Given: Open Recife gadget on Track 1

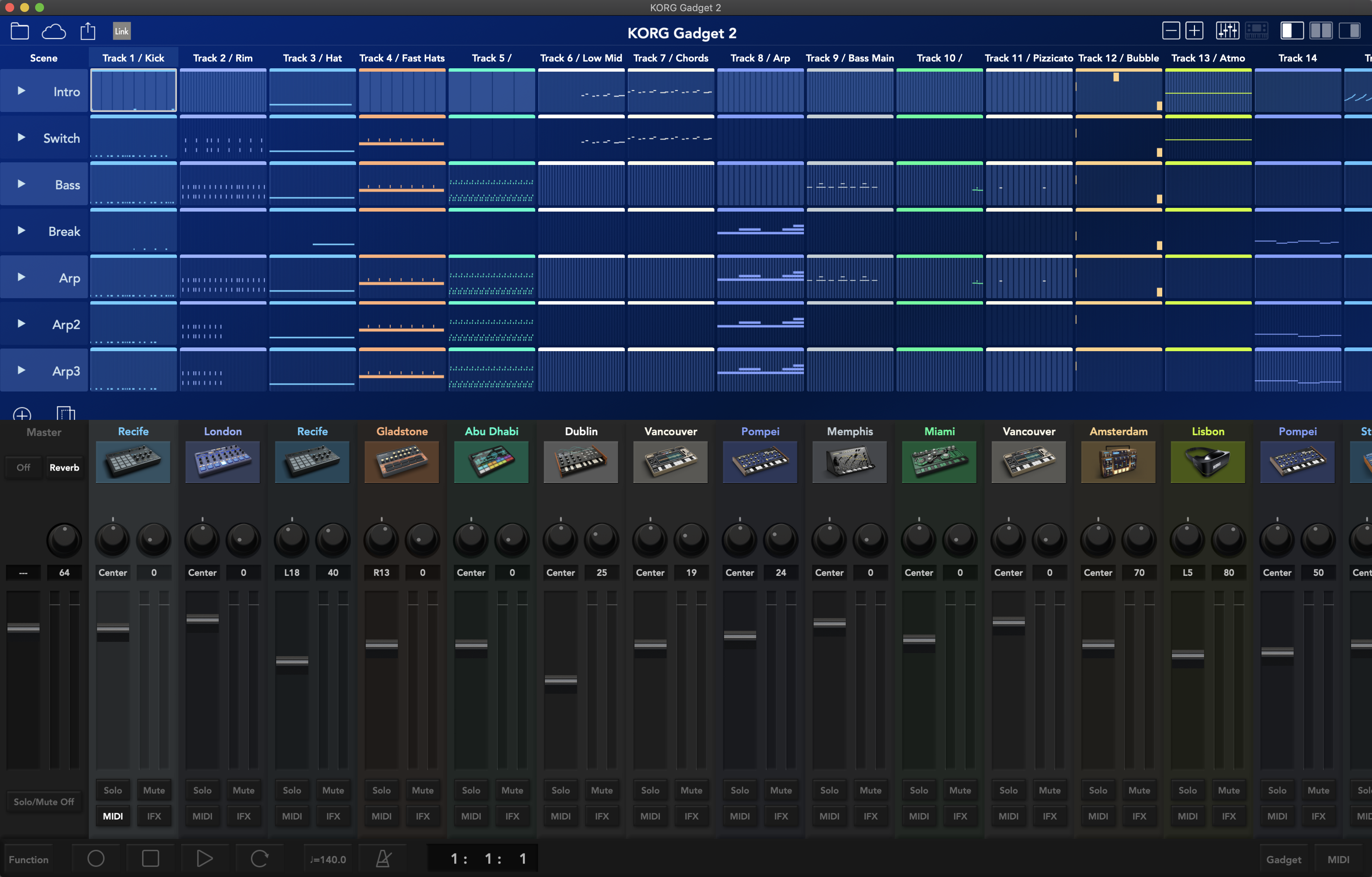Looking at the screenshot, I should tap(133, 462).
